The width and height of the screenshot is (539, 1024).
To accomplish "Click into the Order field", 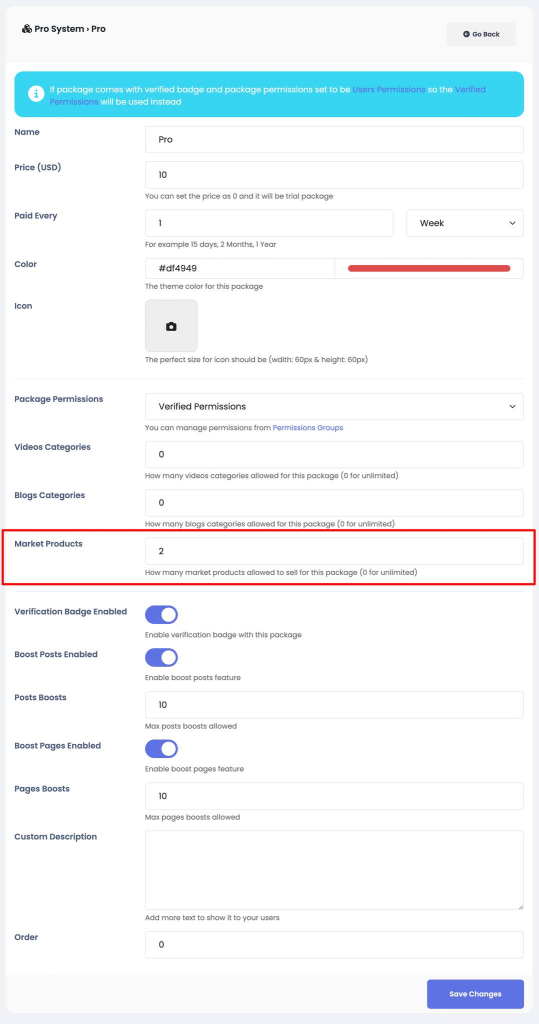I will [335, 944].
